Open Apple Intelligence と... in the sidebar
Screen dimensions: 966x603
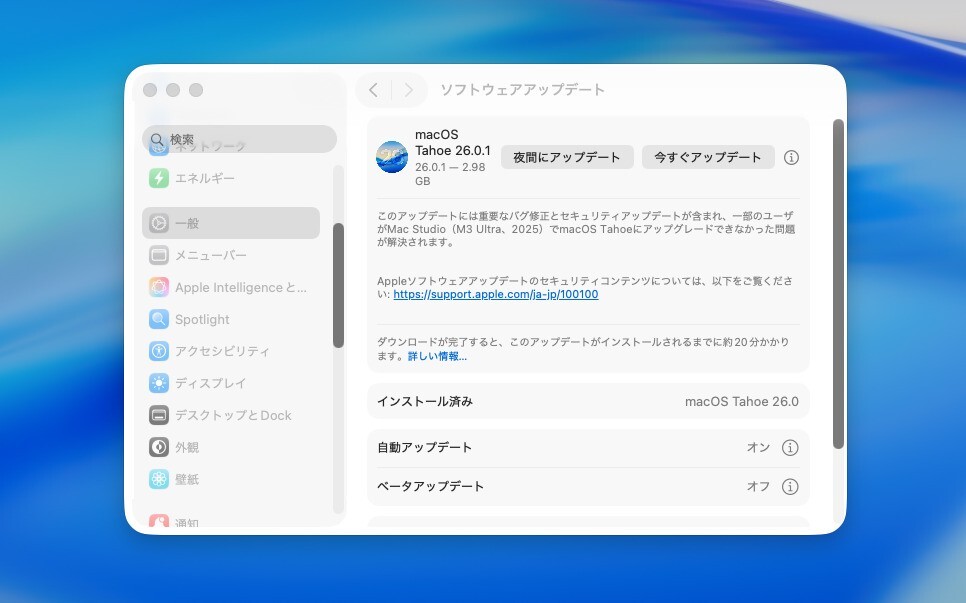[231, 287]
